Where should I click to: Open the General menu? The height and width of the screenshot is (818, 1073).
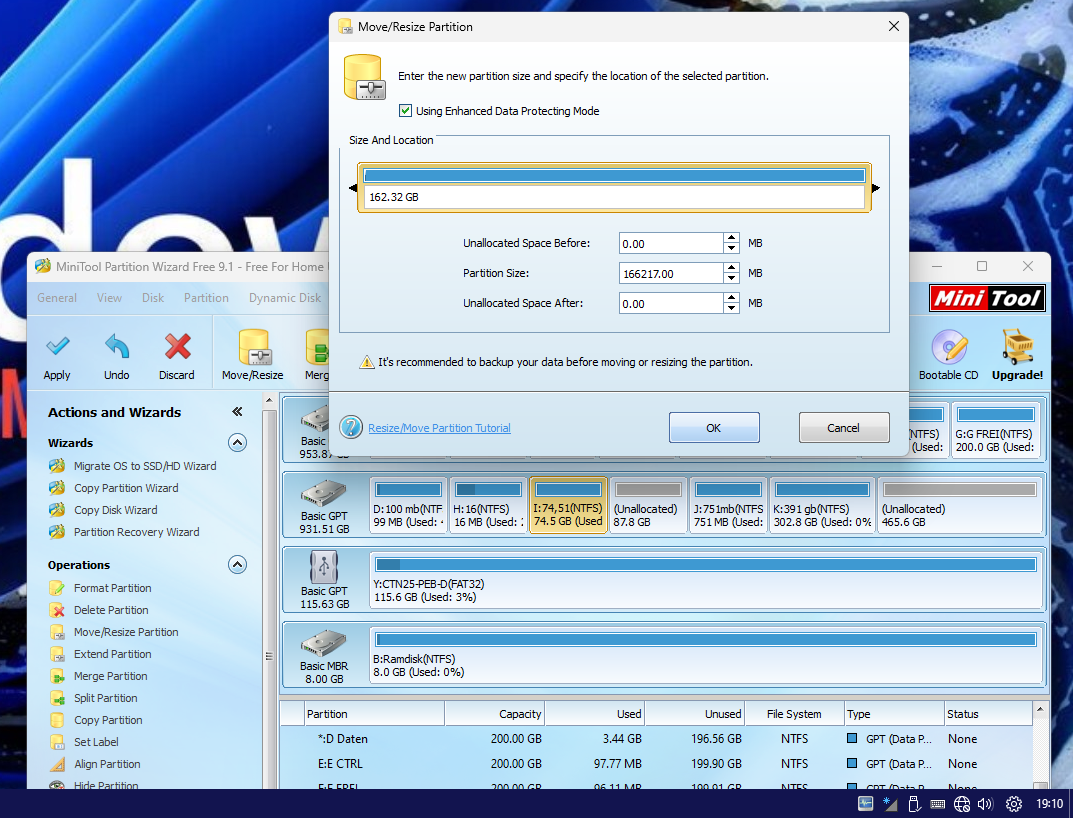click(x=57, y=298)
